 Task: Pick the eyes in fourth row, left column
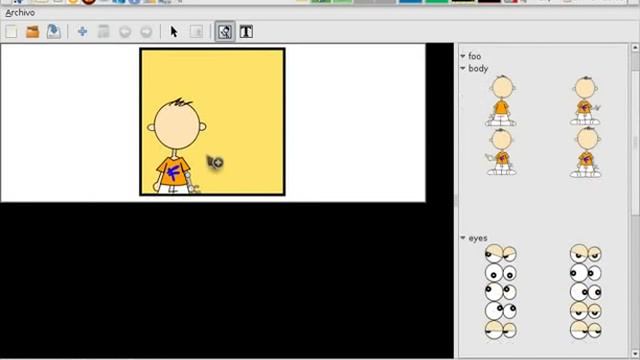[500, 311]
